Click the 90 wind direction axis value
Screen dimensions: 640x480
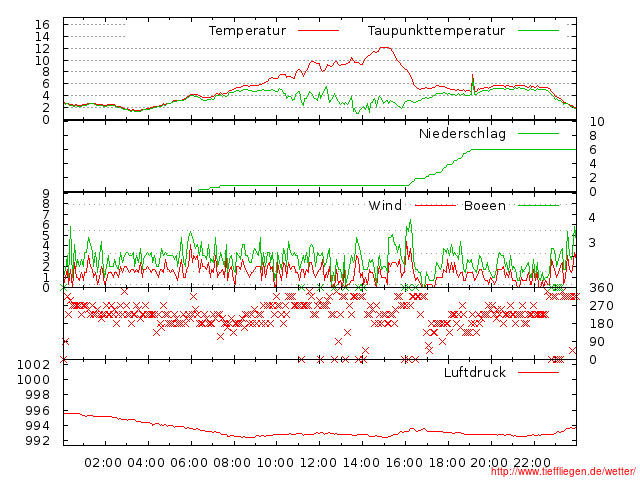click(597, 342)
